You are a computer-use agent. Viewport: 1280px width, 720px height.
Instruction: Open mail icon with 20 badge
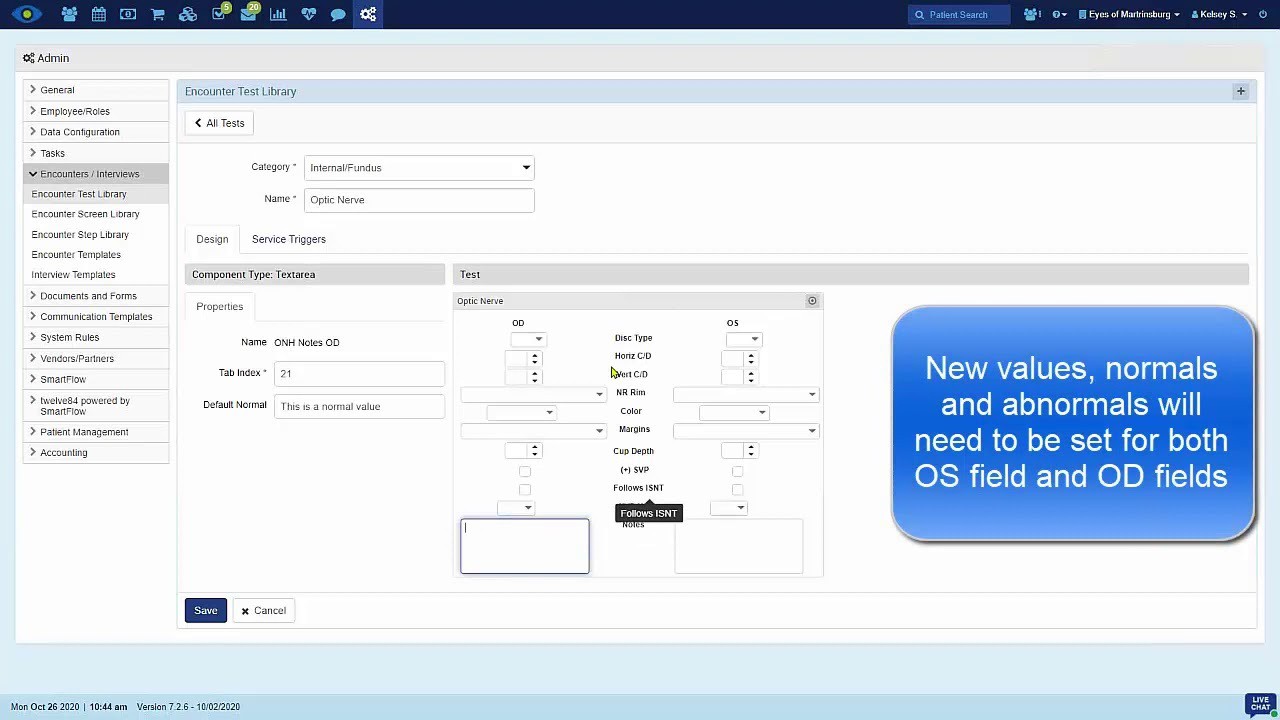[248, 14]
